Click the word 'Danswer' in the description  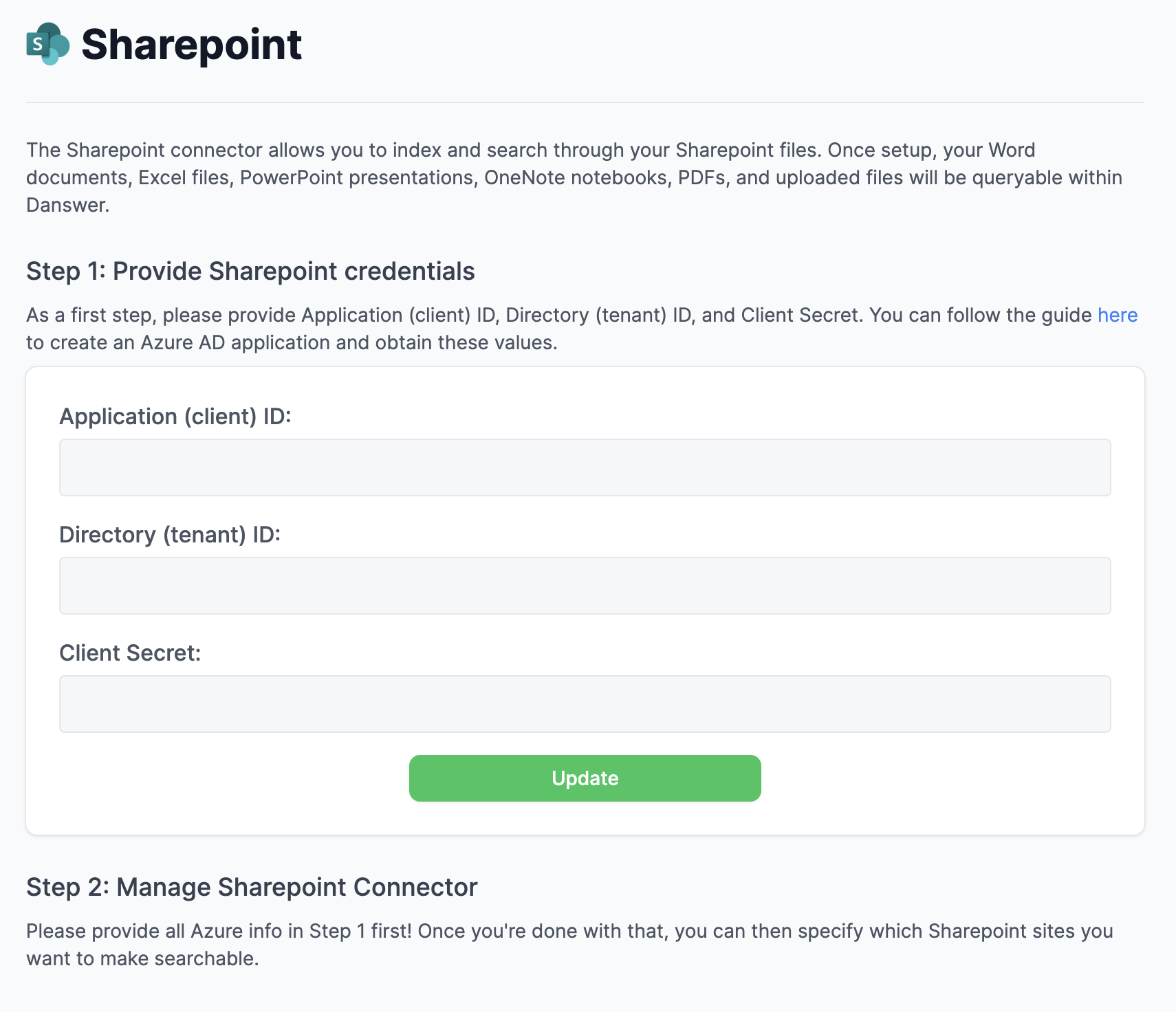click(x=67, y=203)
